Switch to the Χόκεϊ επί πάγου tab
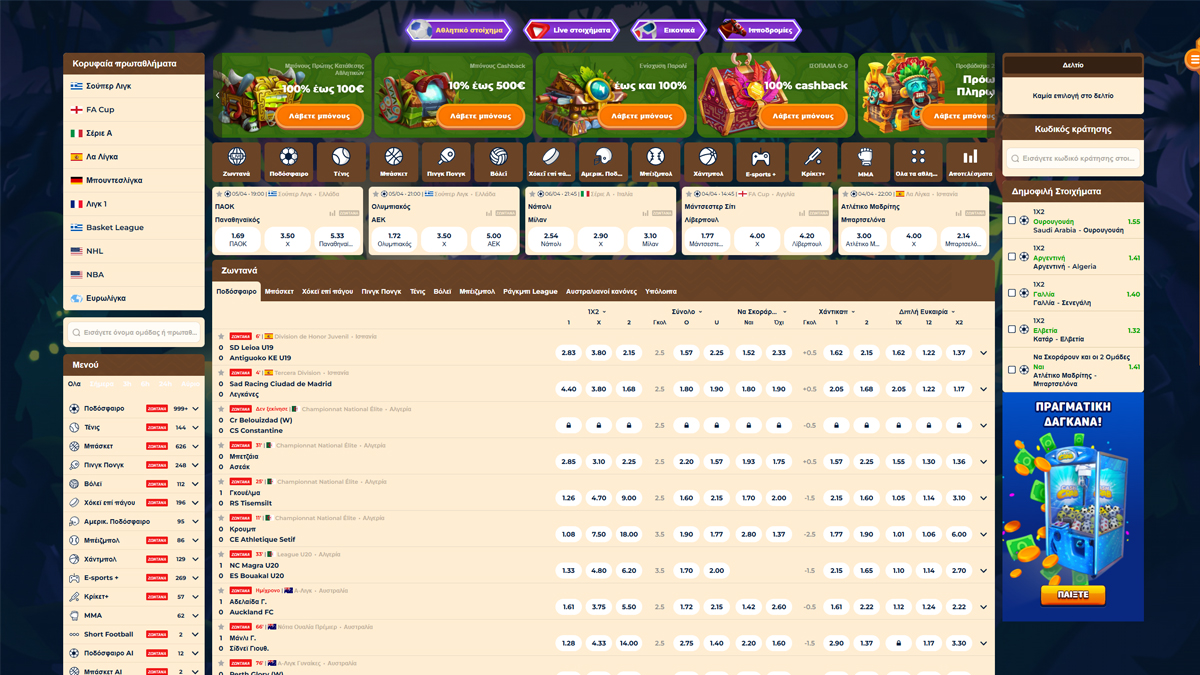The width and height of the screenshot is (1200, 675). [328, 292]
